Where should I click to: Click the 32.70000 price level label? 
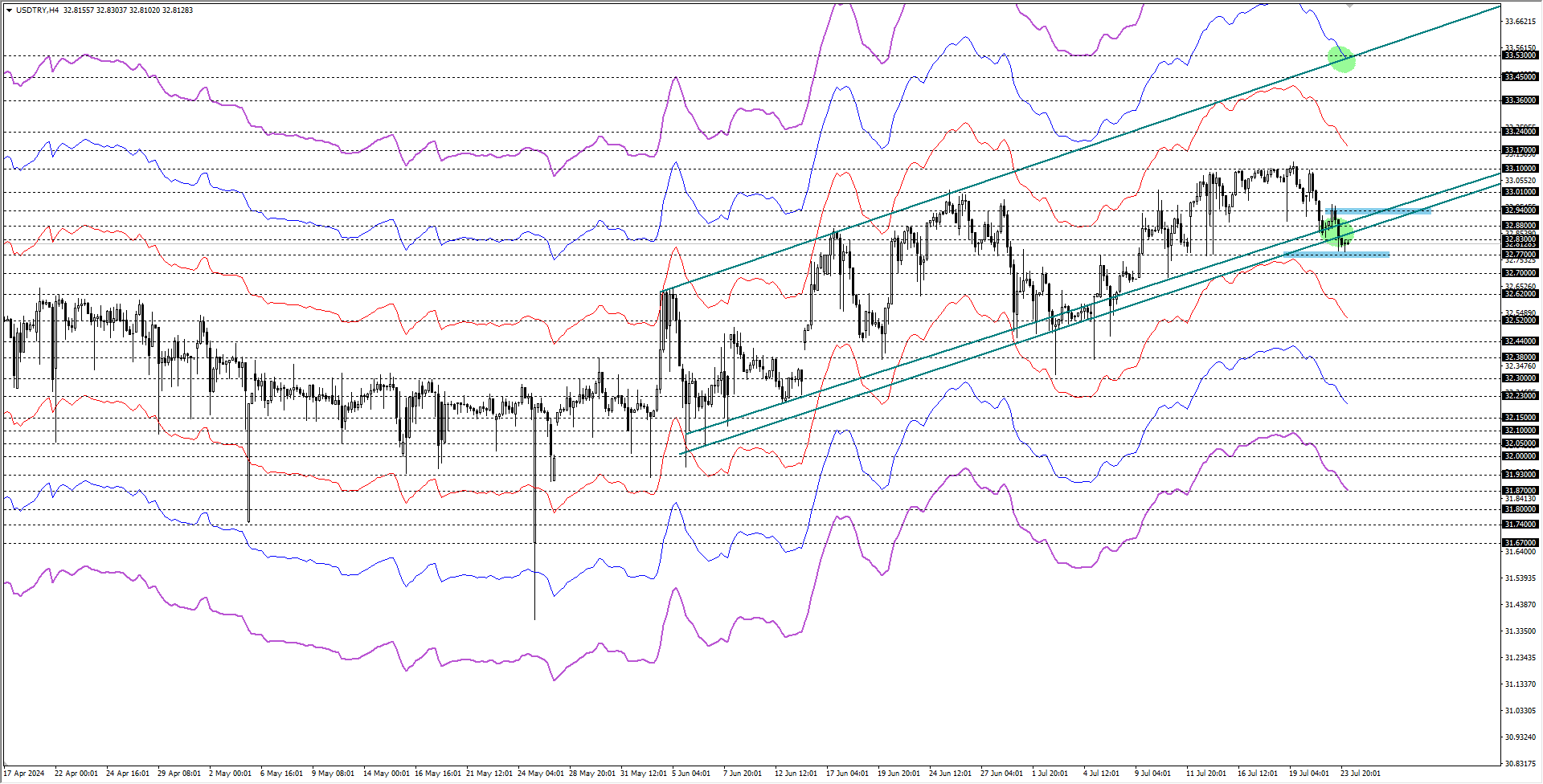coord(1520,273)
